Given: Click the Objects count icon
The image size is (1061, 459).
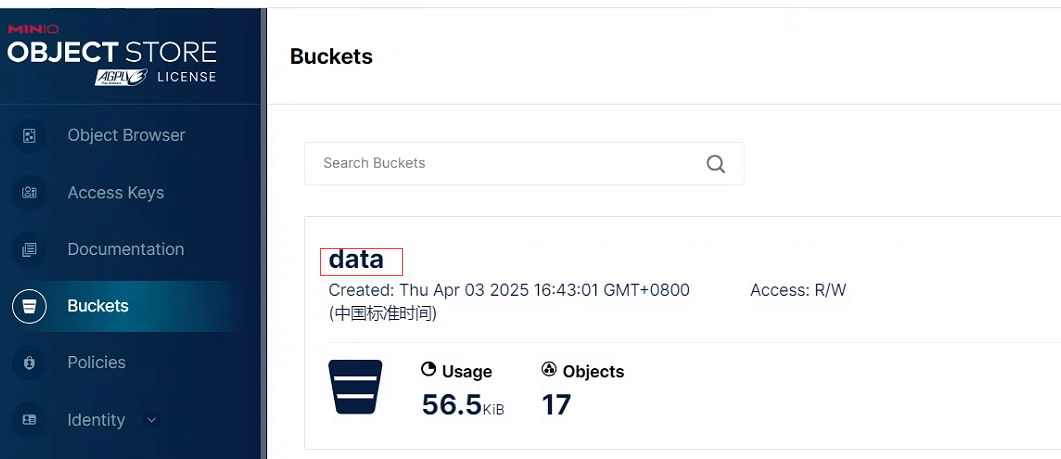Looking at the screenshot, I should pyautogui.click(x=549, y=370).
